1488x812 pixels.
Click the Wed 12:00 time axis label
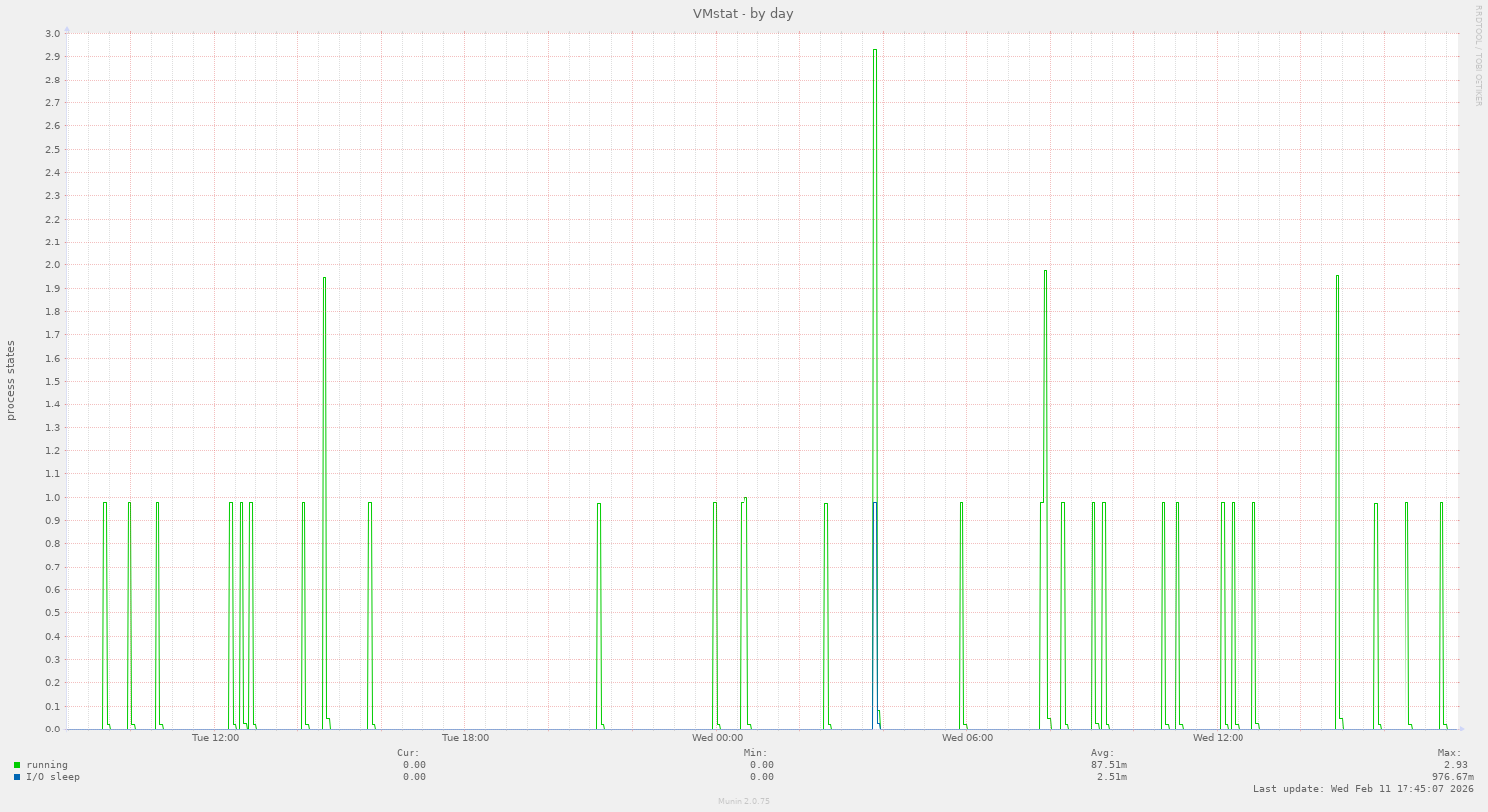(x=1218, y=738)
